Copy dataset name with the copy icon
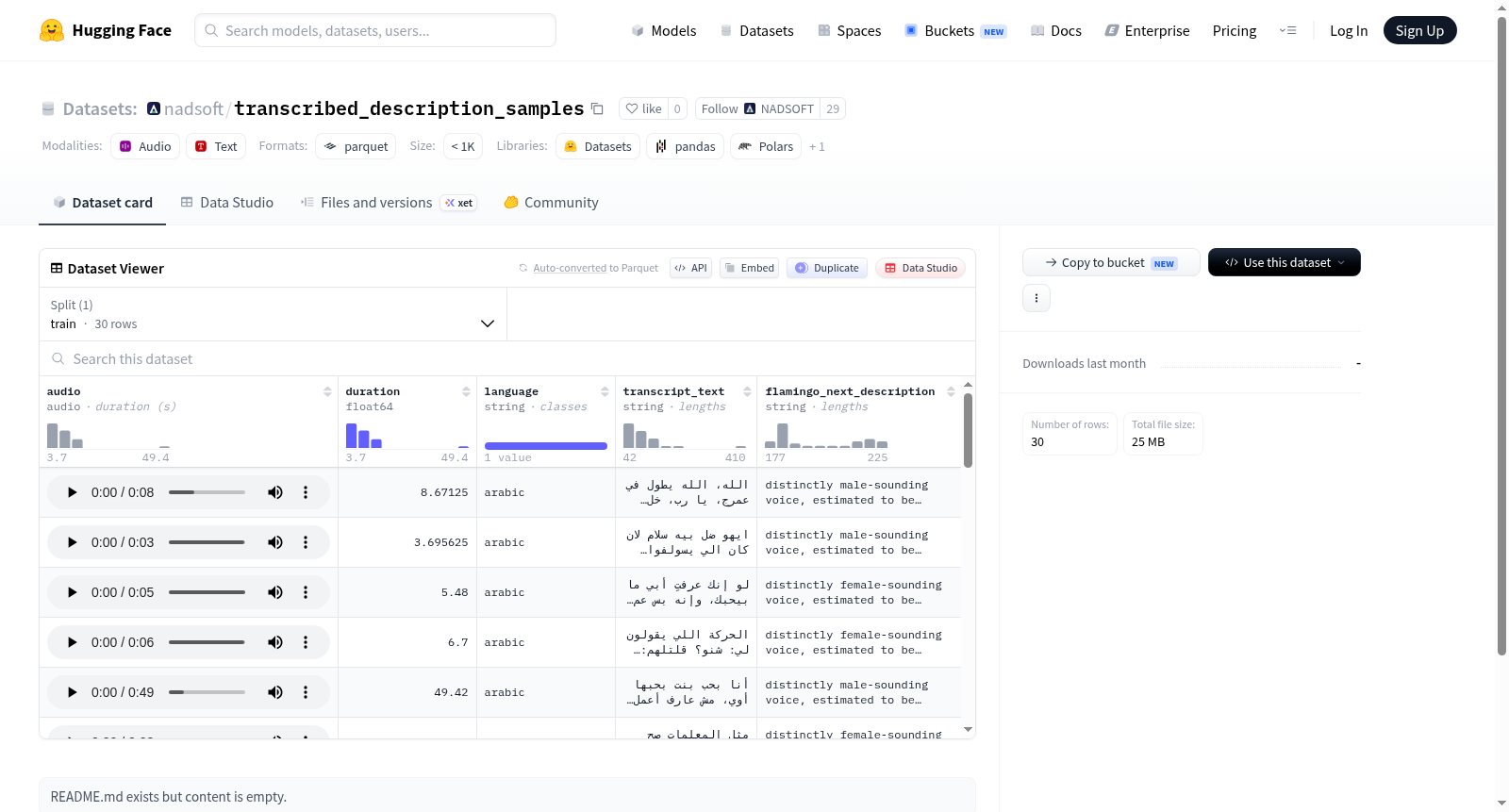 point(597,108)
